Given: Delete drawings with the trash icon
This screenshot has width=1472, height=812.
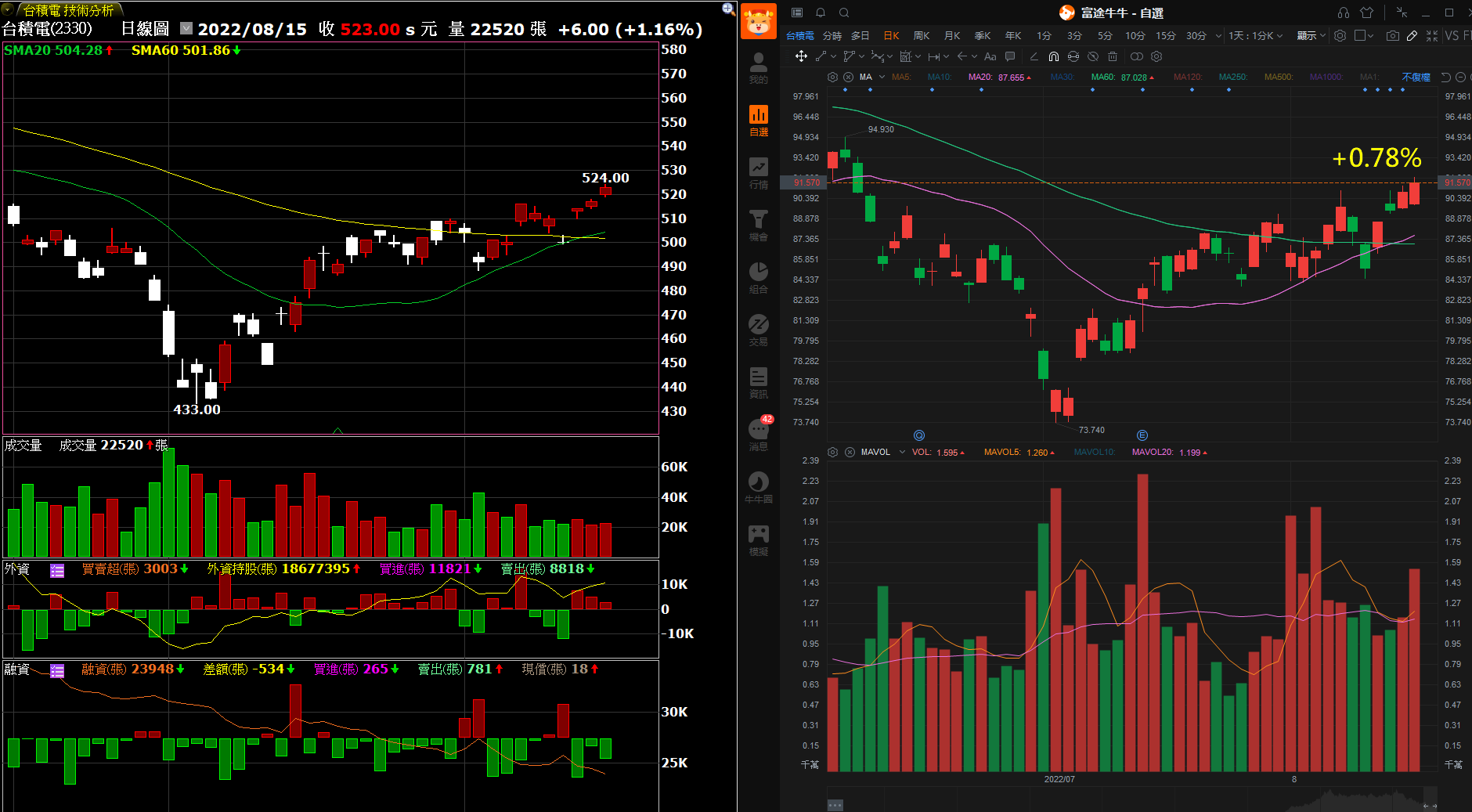Looking at the screenshot, I should coord(1113,56).
